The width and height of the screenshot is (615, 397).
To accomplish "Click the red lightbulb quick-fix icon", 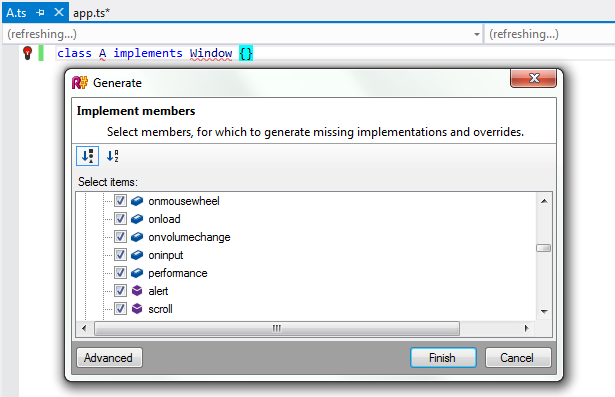I will 27,53.
